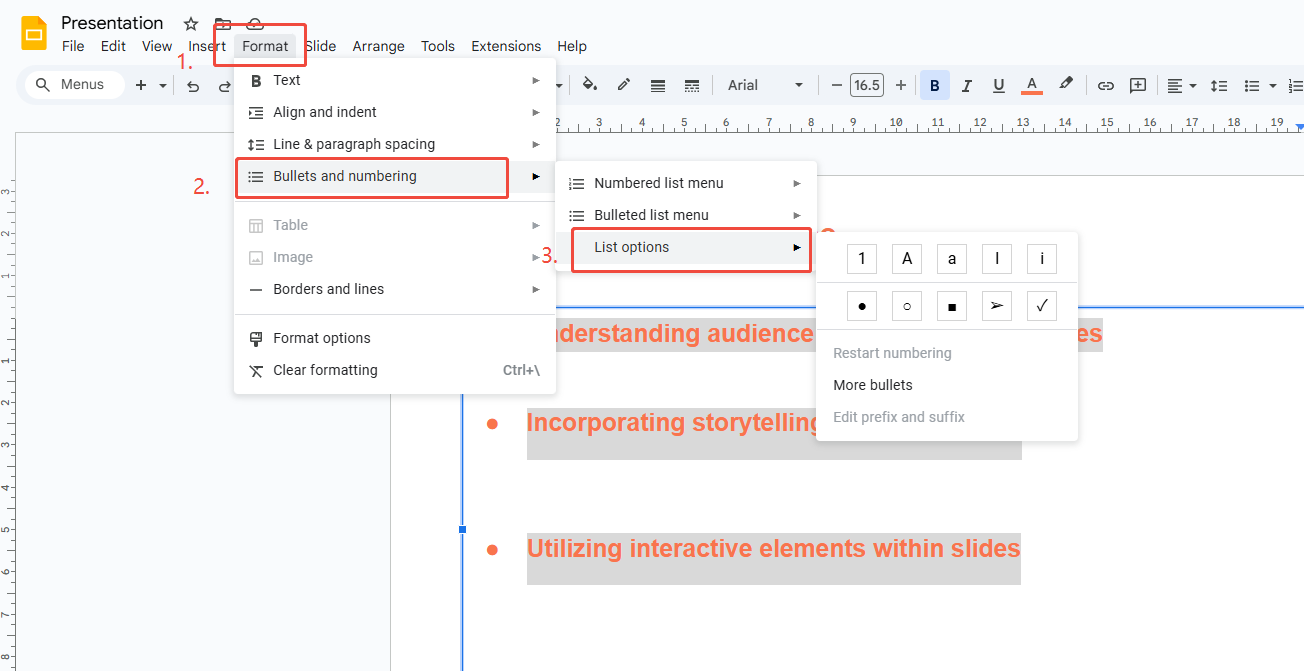This screenshot has height=671, width=1304.
Task: Click the text color swatch button
Action: (x=1032, y=86)
